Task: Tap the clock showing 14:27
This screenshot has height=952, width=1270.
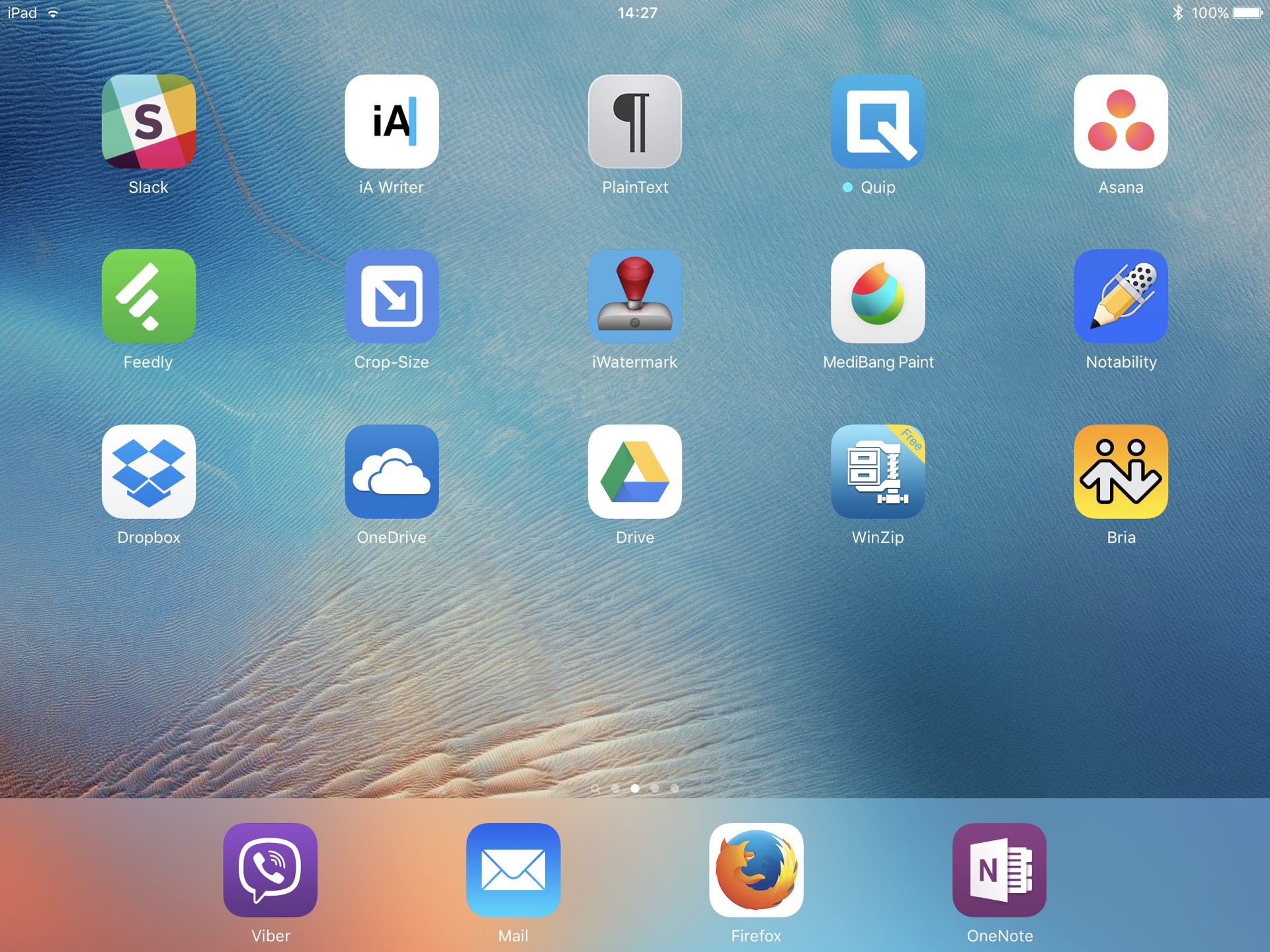Action: [x=638, y=13]
